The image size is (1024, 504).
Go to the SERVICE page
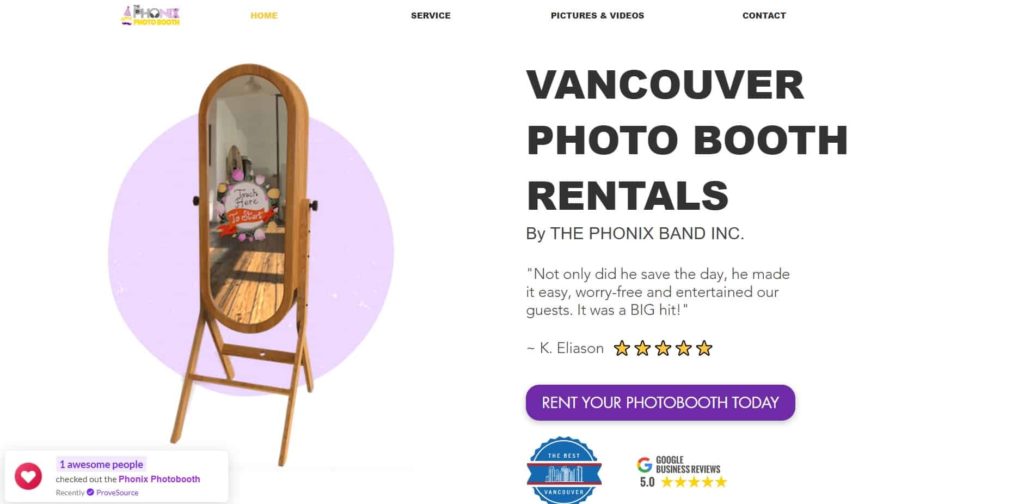click(x=430, y=16)
